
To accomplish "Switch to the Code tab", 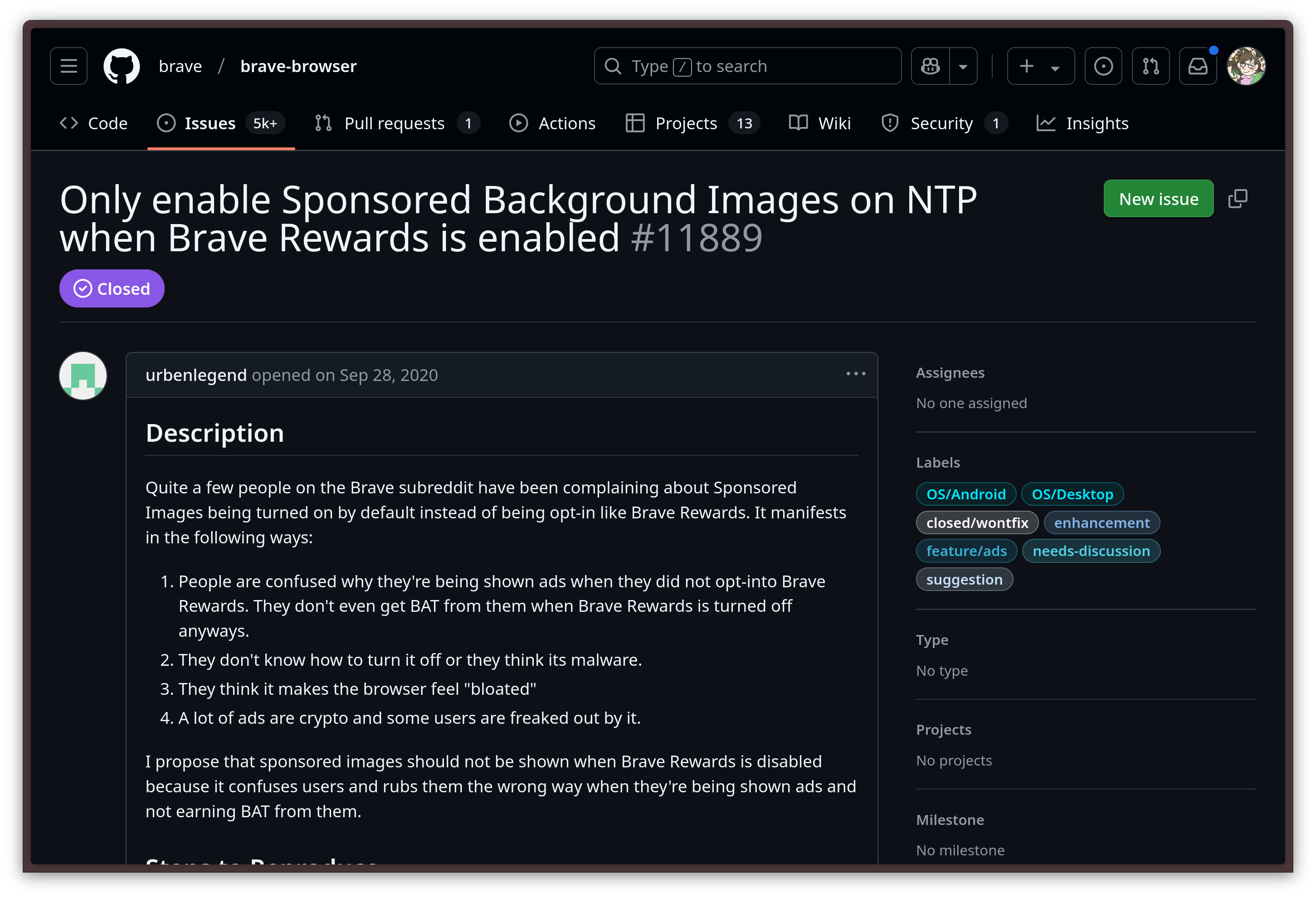I will 94,123.
